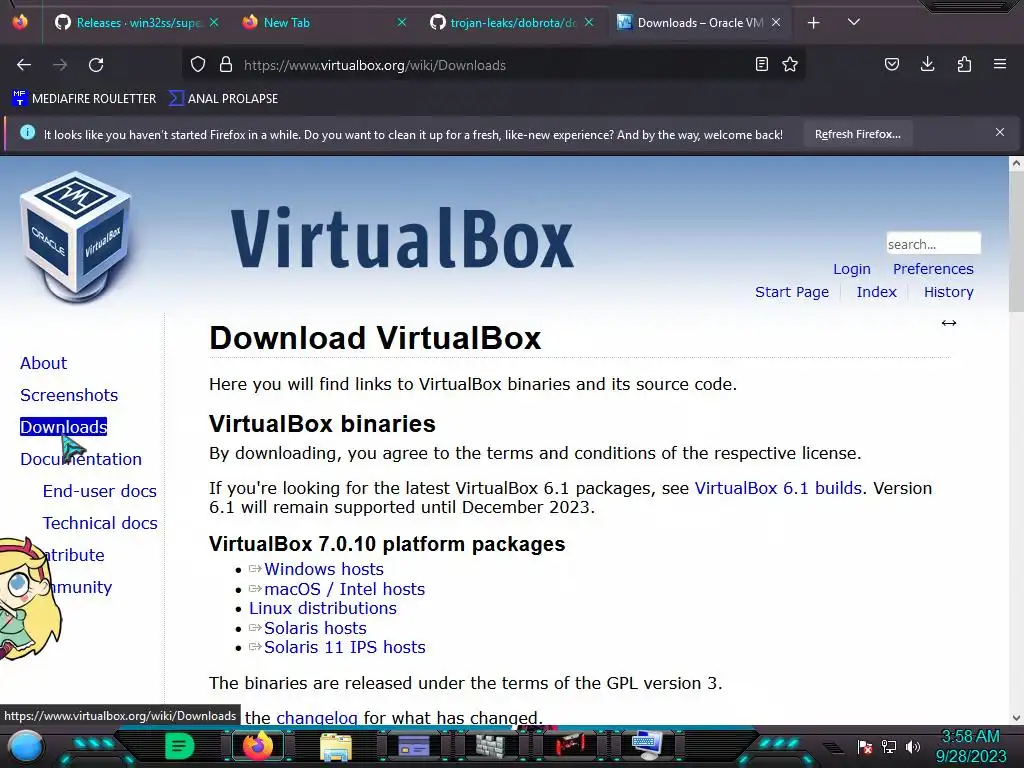Open Technical docs sidebar link
Viewport: 1024px width, 768px height.
tap(100, 523)
